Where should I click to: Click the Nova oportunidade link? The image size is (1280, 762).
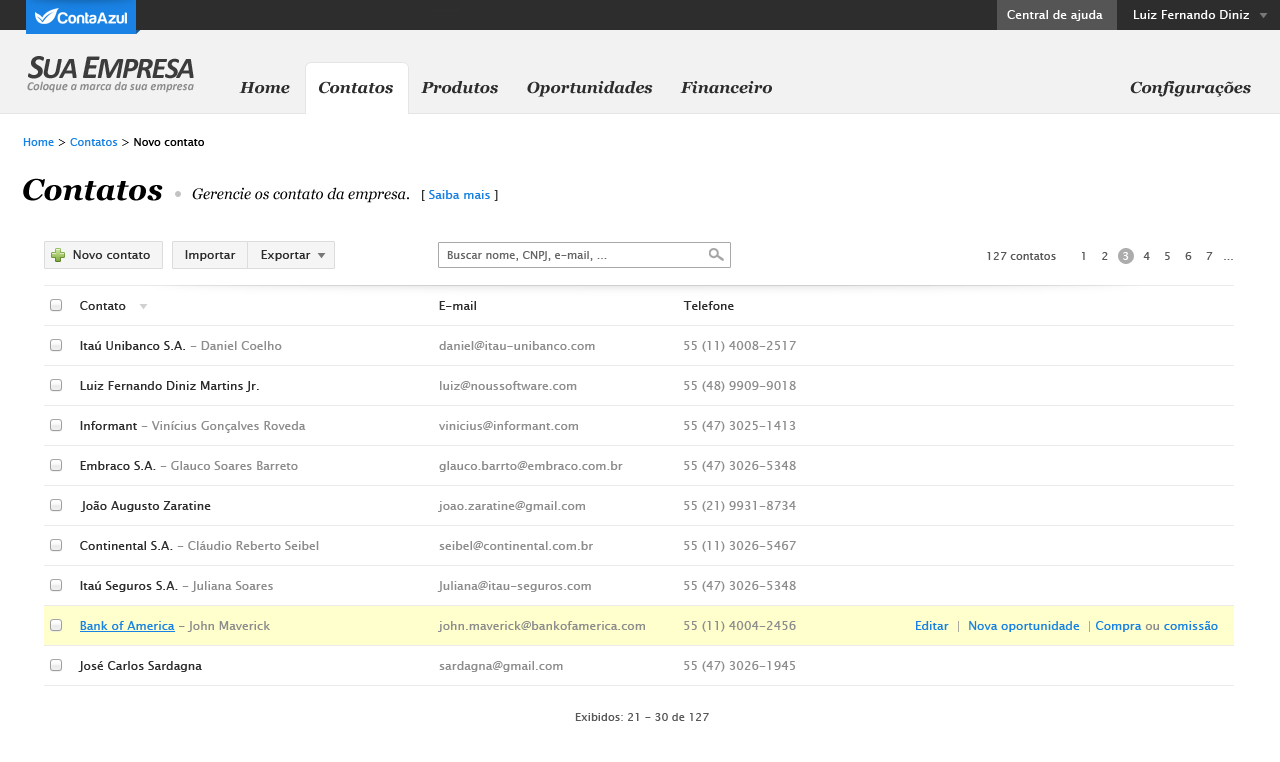[x=1023, y=626]
